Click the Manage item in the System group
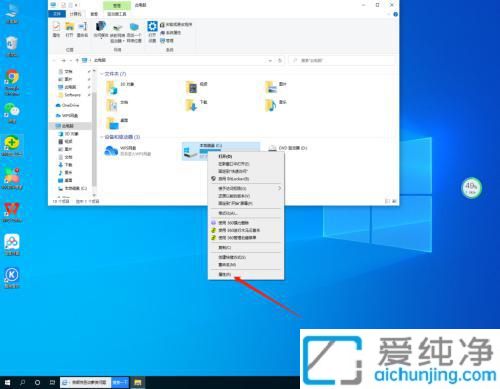 point(167,40)
